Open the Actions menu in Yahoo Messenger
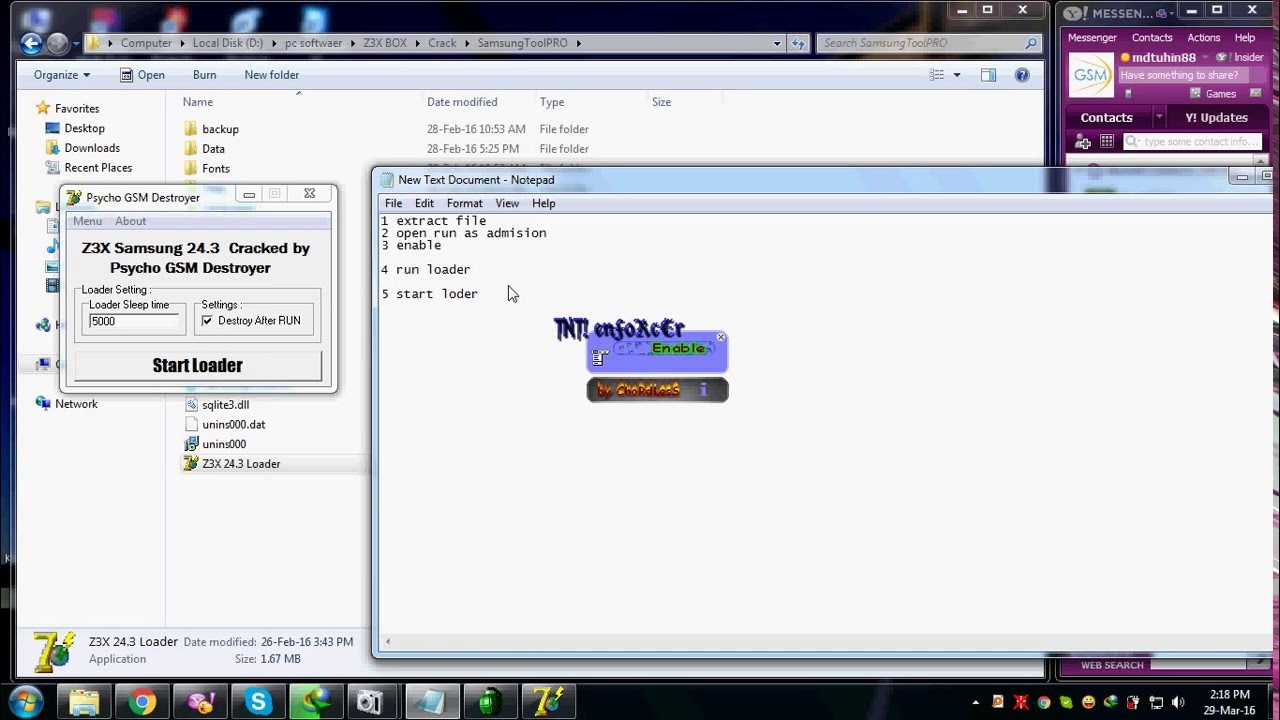Image resolution: width=1280 pixels, height=720 pixels. [x=1203, y=38]
